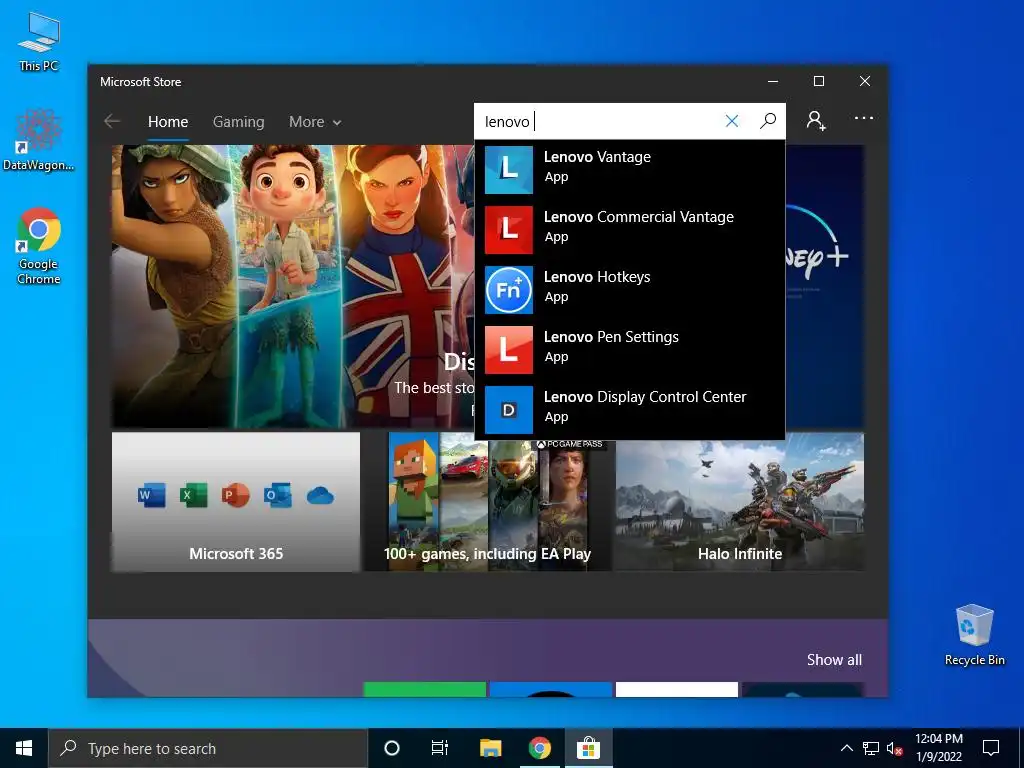Switch to the Gaming tab
This screenshot has width=1024, height=768.
238,122
